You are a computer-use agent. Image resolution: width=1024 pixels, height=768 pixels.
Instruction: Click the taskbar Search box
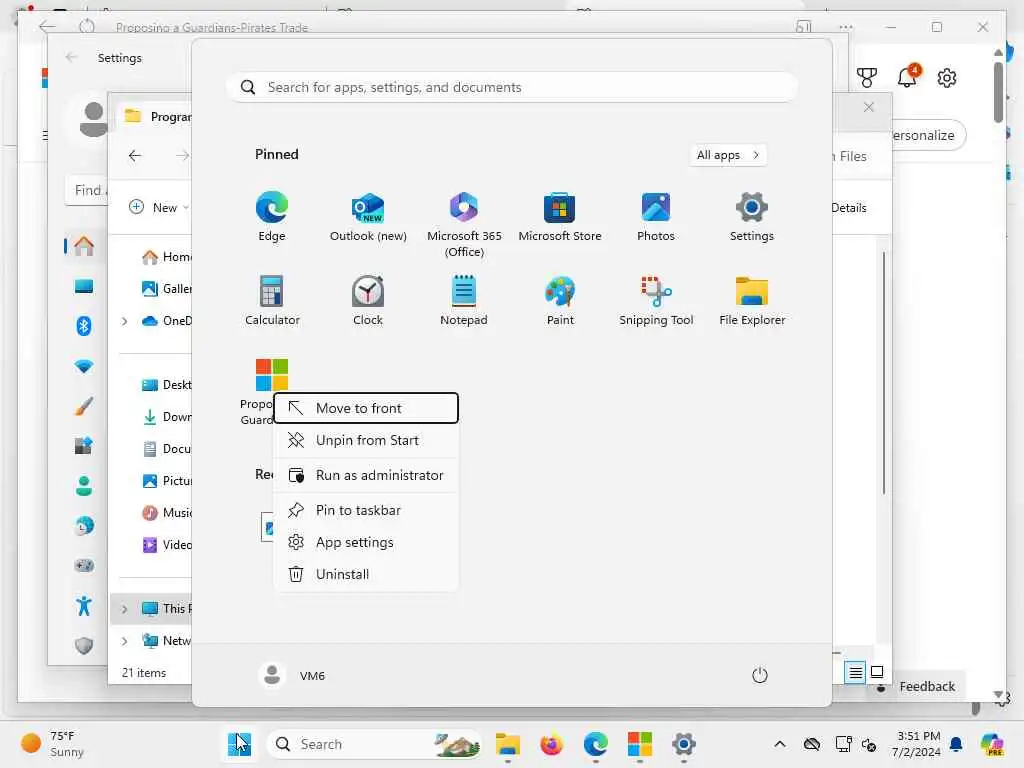(x=374, y=744)
